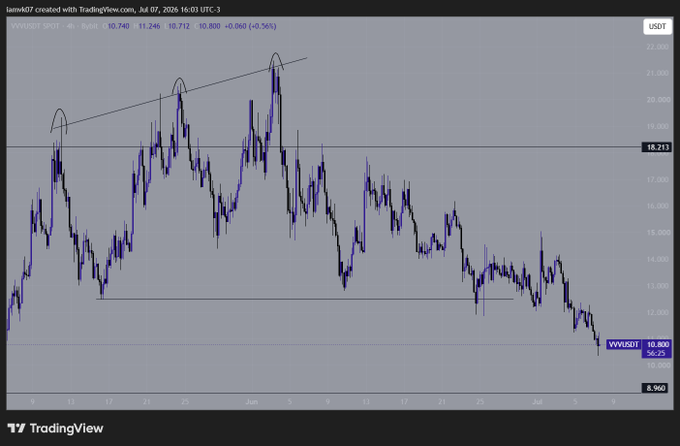Click the Bybit exchange label
This screenshot has height=446, width=680.
tap(90, 26)
